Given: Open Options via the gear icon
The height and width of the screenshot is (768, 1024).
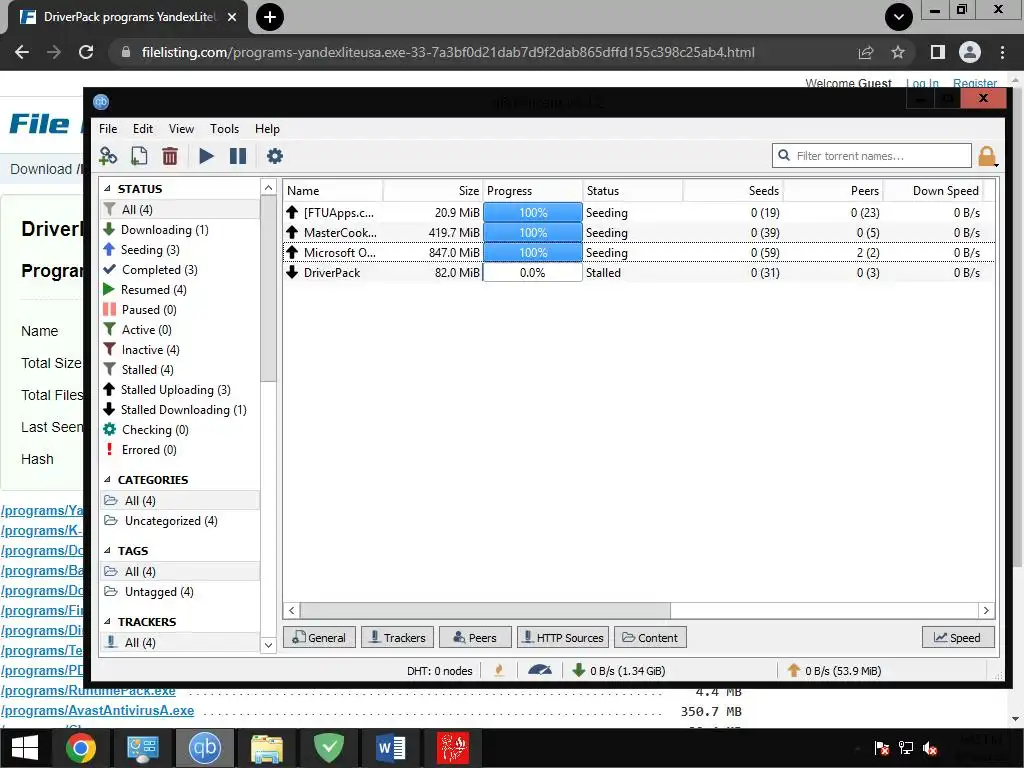Looking at the screenshot, I should coord(275,156).
